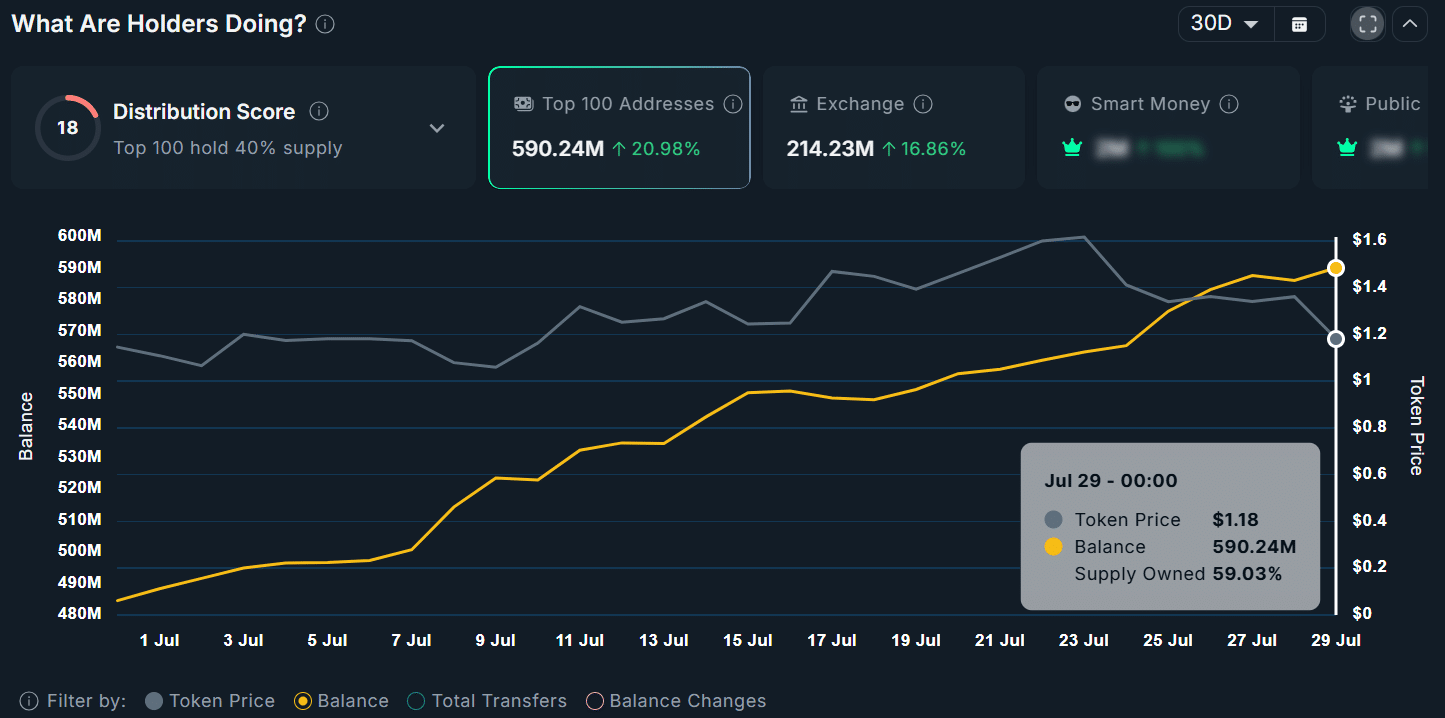Image resolution: width=1445 pixels, height=718 pixels.
Task: Open the Smart Money card
Action: pos(1167,128)
